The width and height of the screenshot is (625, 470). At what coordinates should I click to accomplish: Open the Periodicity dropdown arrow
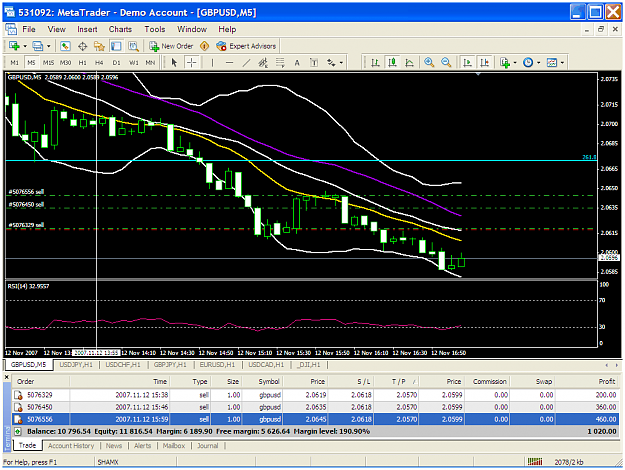539,63
